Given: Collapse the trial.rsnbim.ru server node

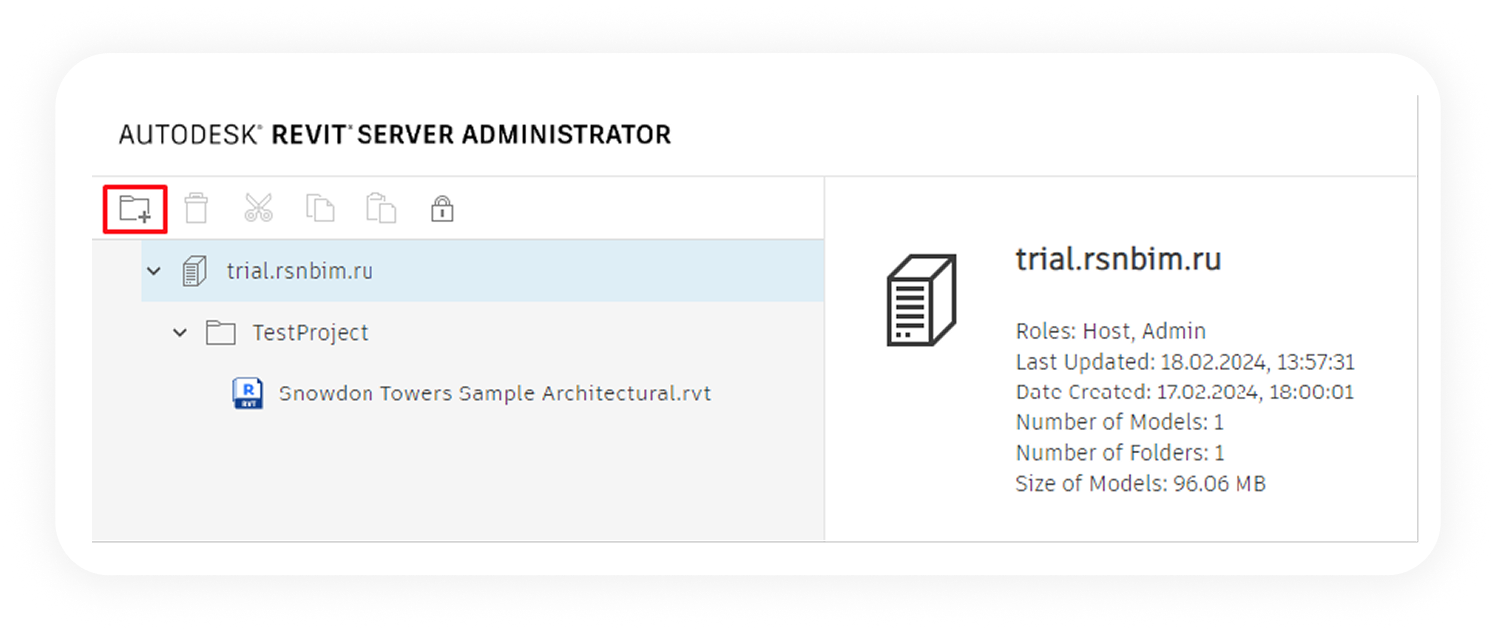Looking at the screenshot, I should pyautogui.click(x=154, y=271).
